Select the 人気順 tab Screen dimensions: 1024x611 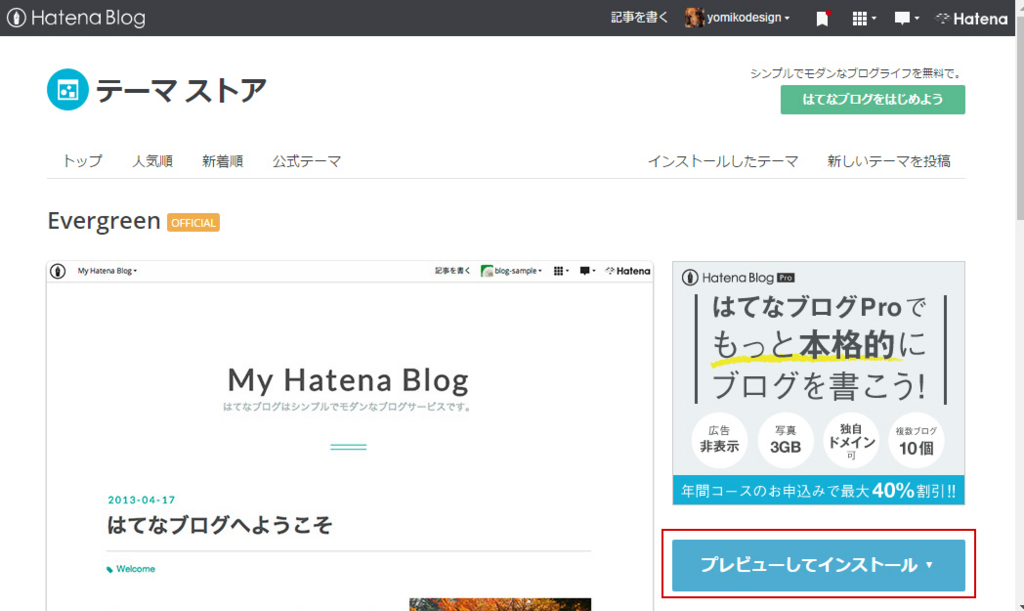(152, 161)
